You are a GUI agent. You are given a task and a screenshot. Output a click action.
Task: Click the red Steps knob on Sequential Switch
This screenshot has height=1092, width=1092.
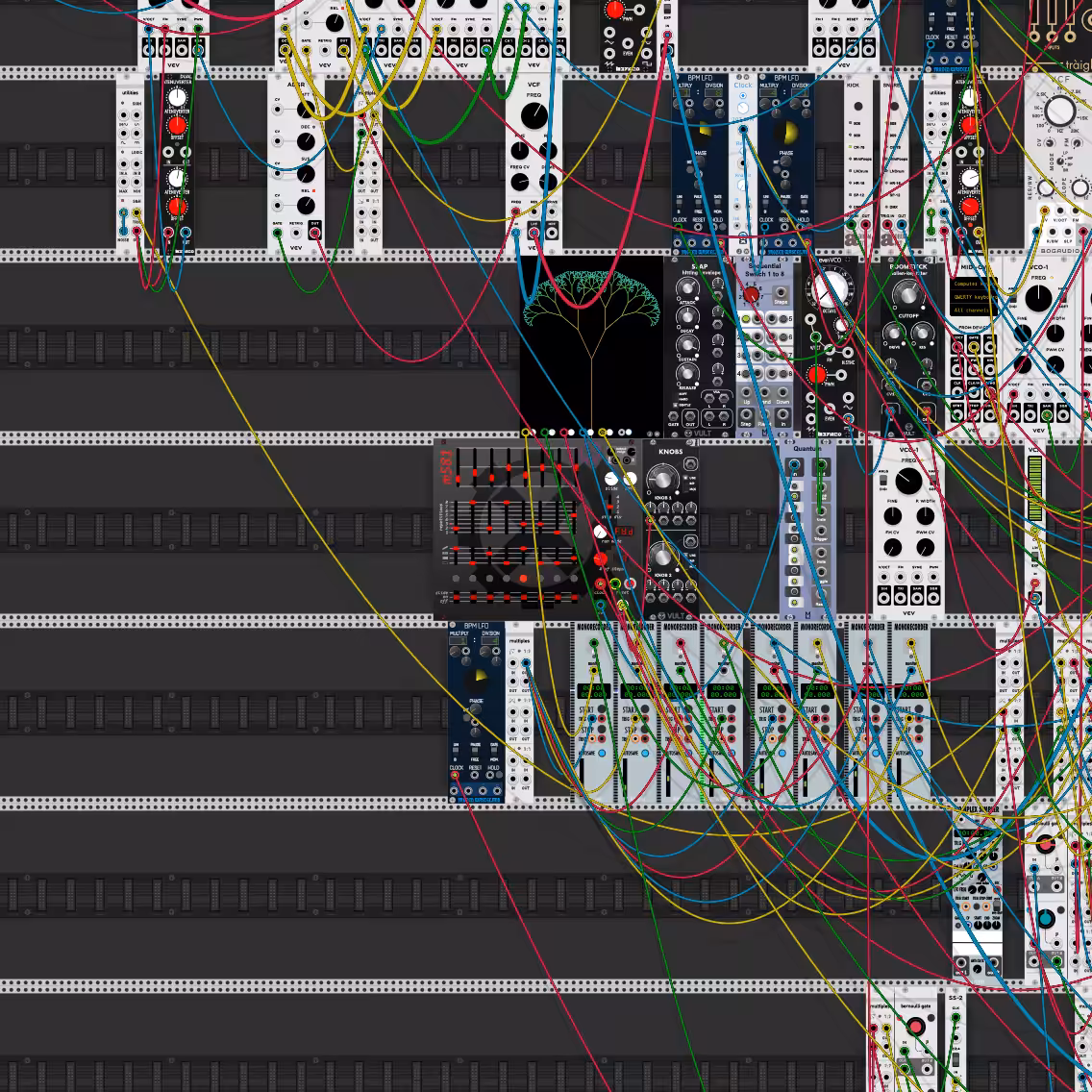pos(751,295)
